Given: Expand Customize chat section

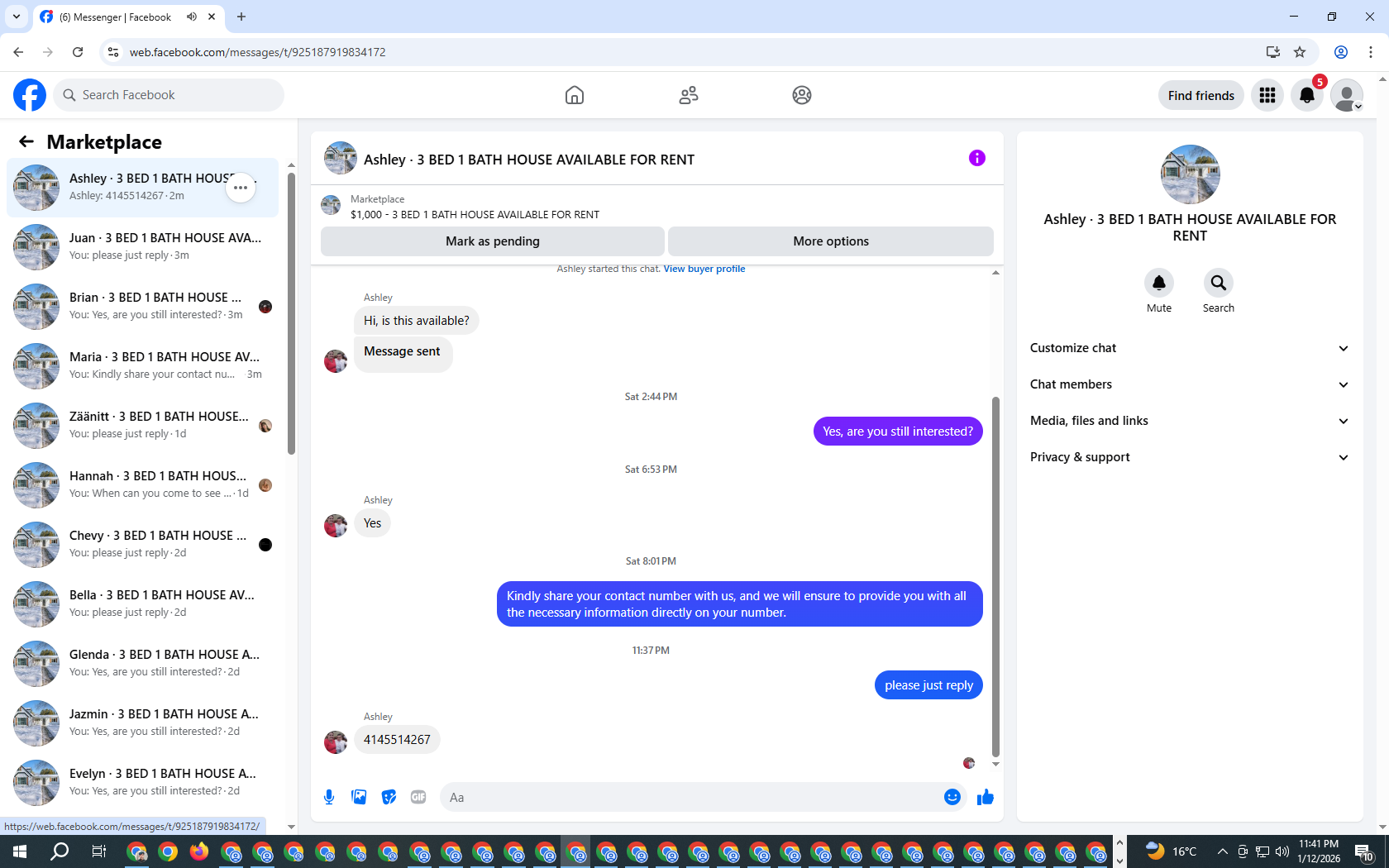Looking at the screenshot, I should pos(1190,348).
